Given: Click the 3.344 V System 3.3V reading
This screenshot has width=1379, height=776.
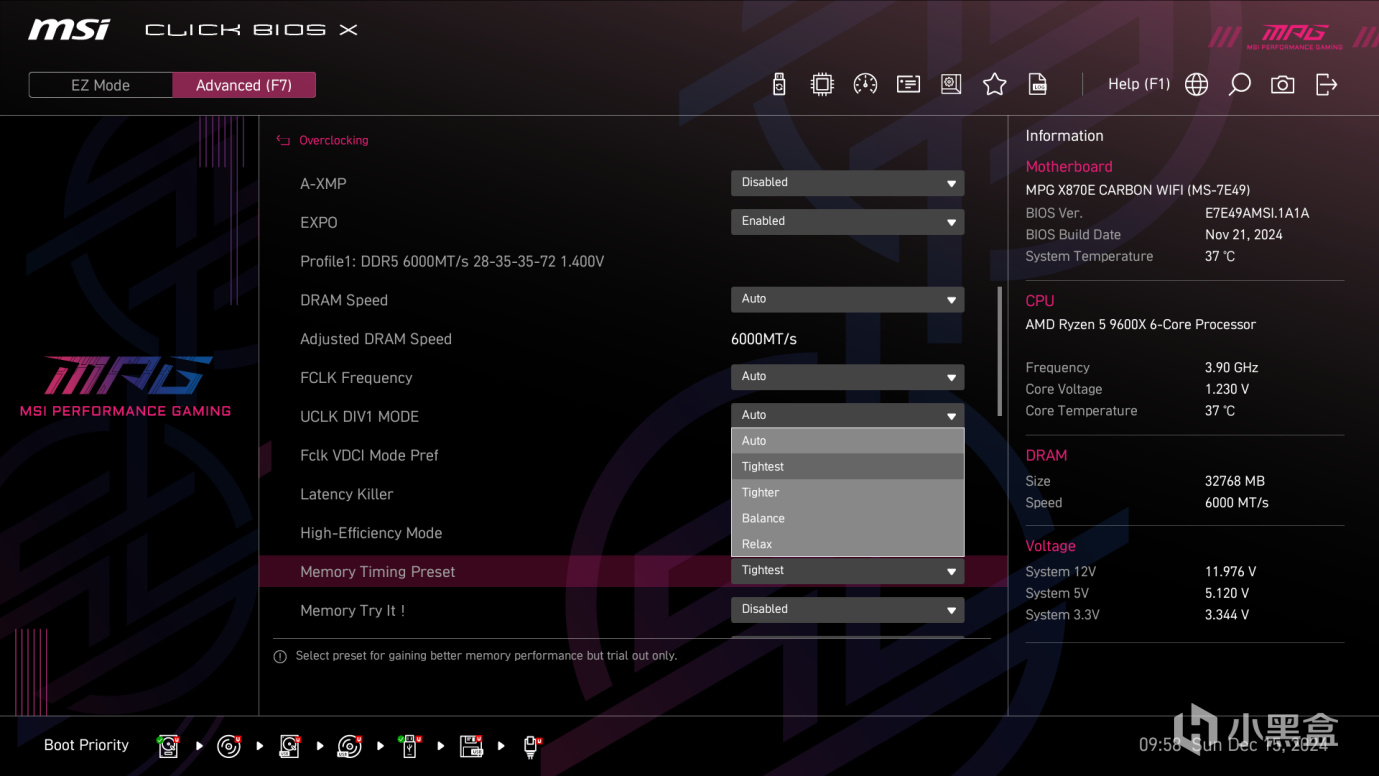Looking at the screenshot, I should pyautogui.click(x=1227, y=616).
